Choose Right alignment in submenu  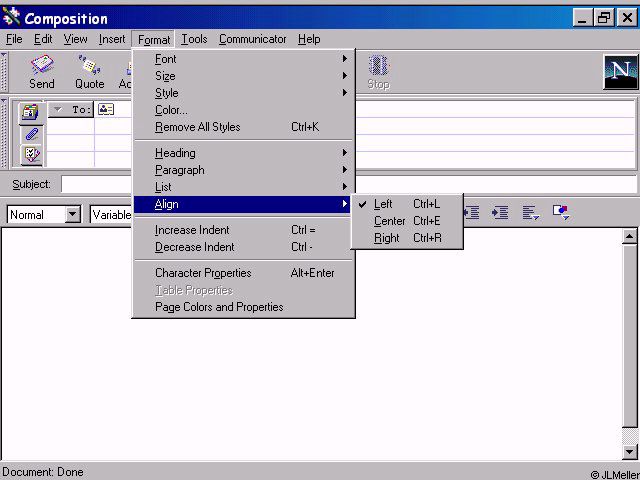coord(407,238)
